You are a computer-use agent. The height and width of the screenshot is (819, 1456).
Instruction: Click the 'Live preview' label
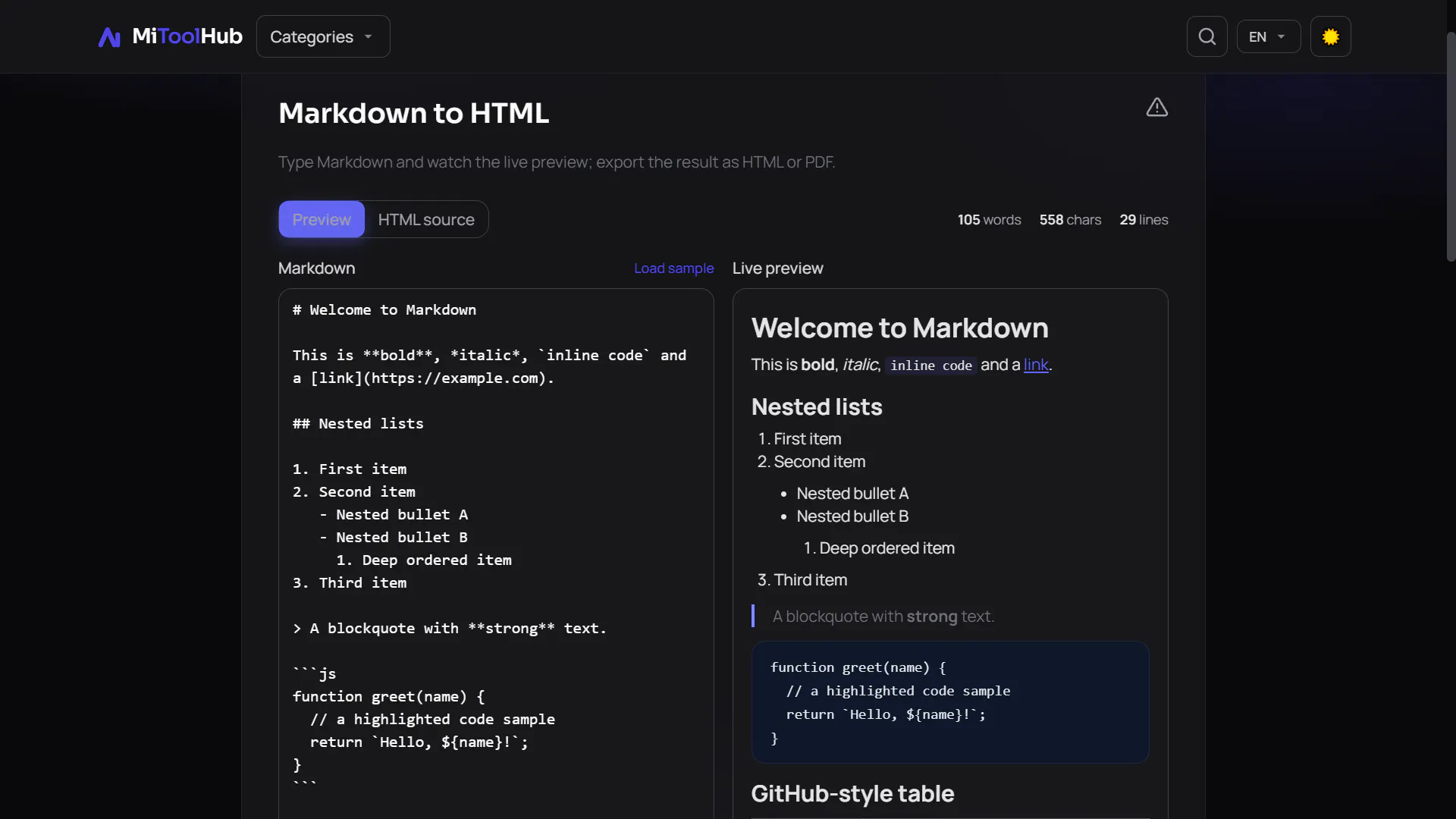(x=777, y=268)
